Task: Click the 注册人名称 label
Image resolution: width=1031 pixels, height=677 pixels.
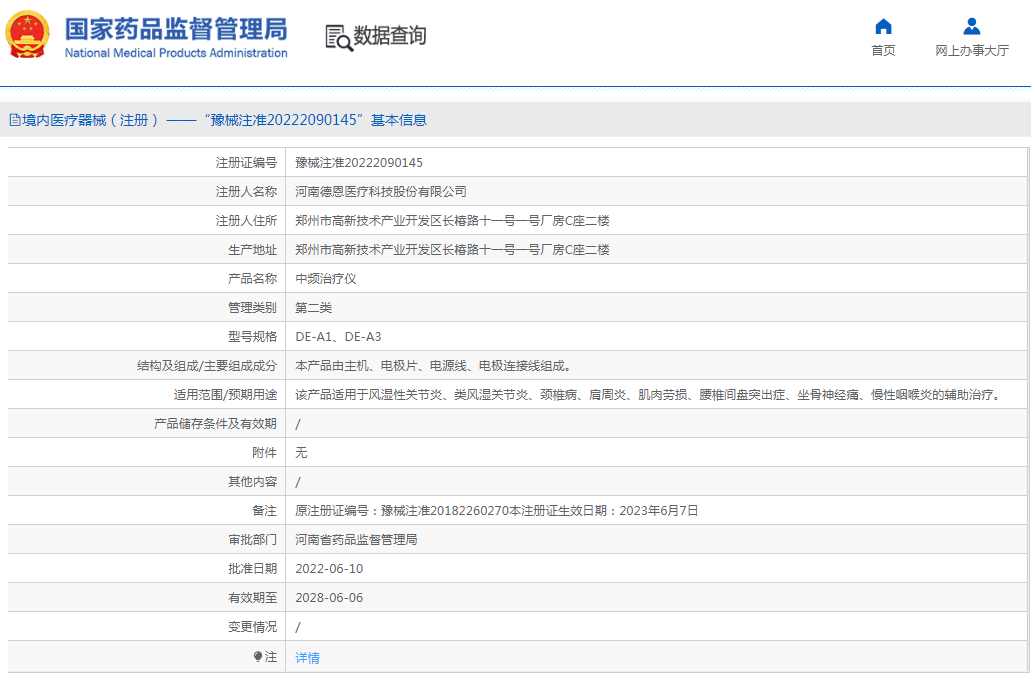Action: [x=246, y=192]
